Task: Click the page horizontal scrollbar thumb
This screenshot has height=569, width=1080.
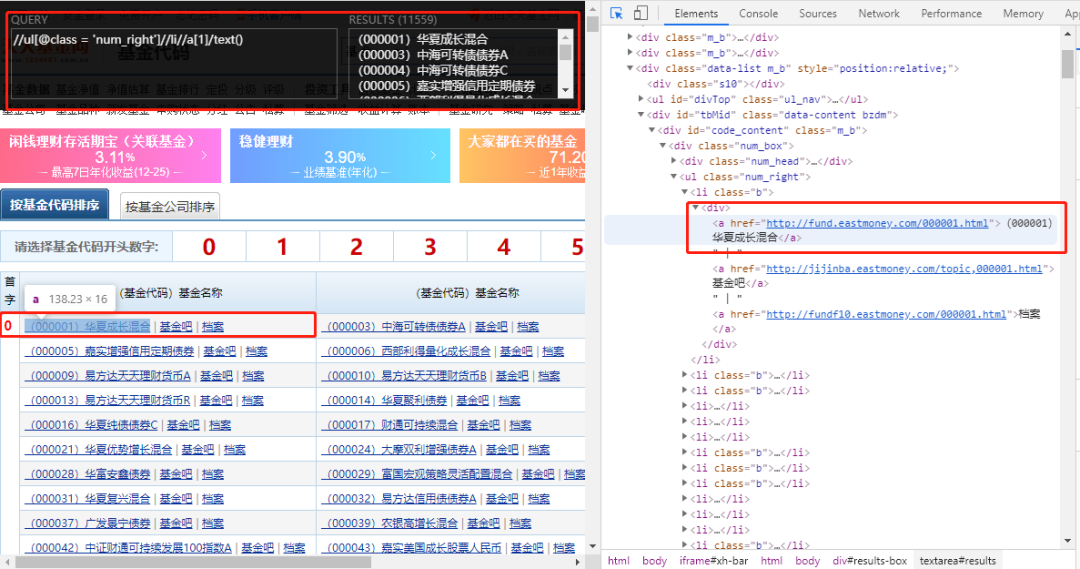Action: (x=193, y=562)
